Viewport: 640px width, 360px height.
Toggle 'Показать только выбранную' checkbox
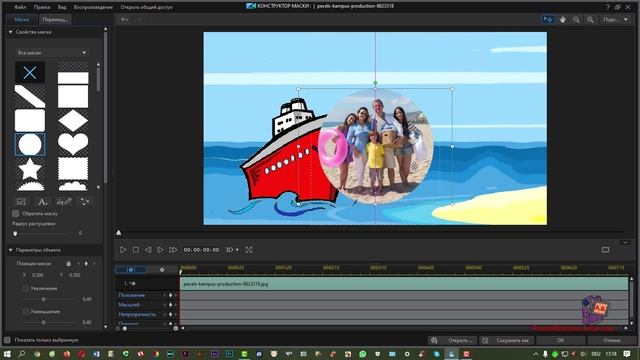tap(7, 340)
